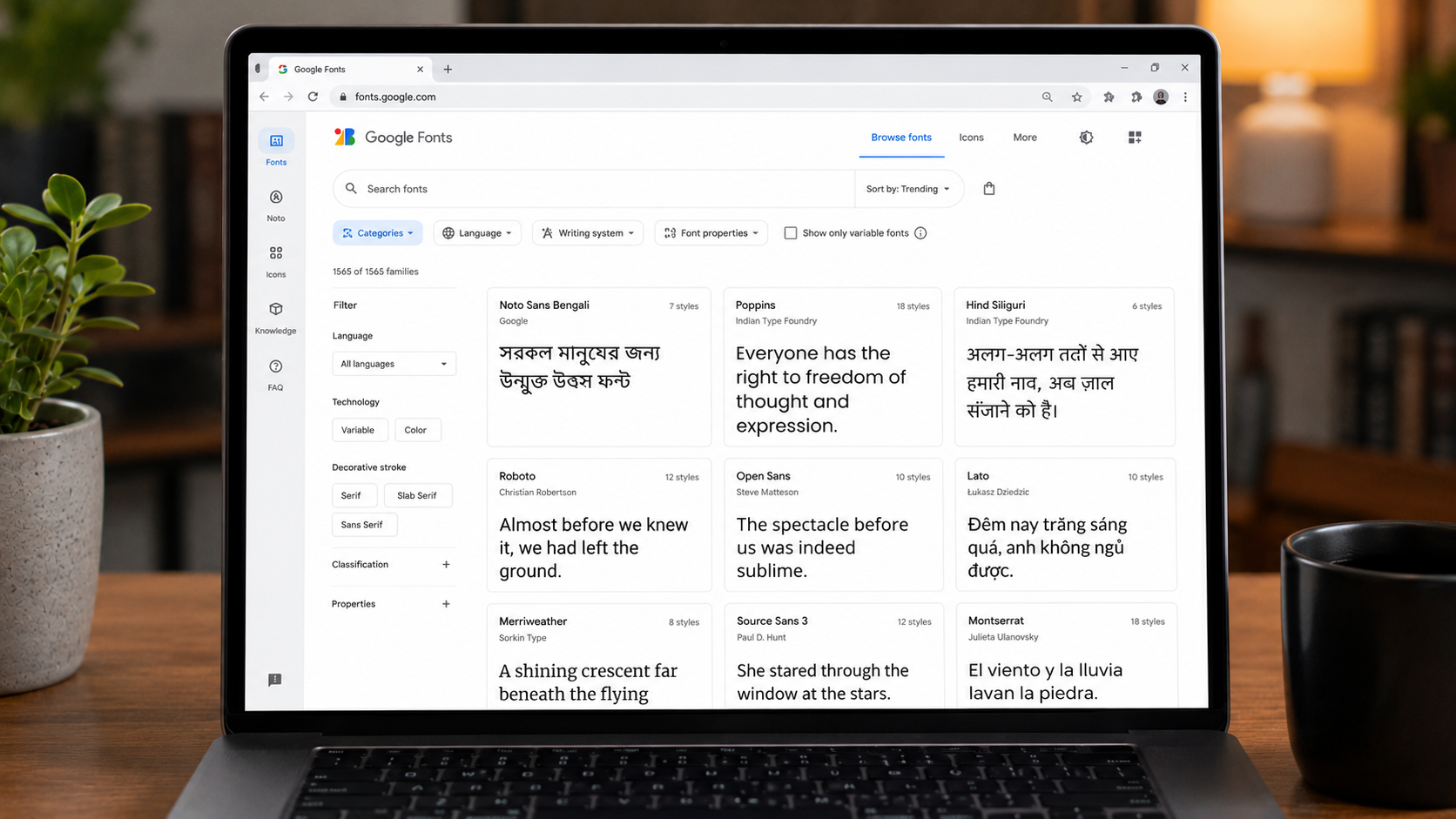The width and height of the screenshot is (1456, 819).
Task: Expand the Properties section
Action: 446,604
